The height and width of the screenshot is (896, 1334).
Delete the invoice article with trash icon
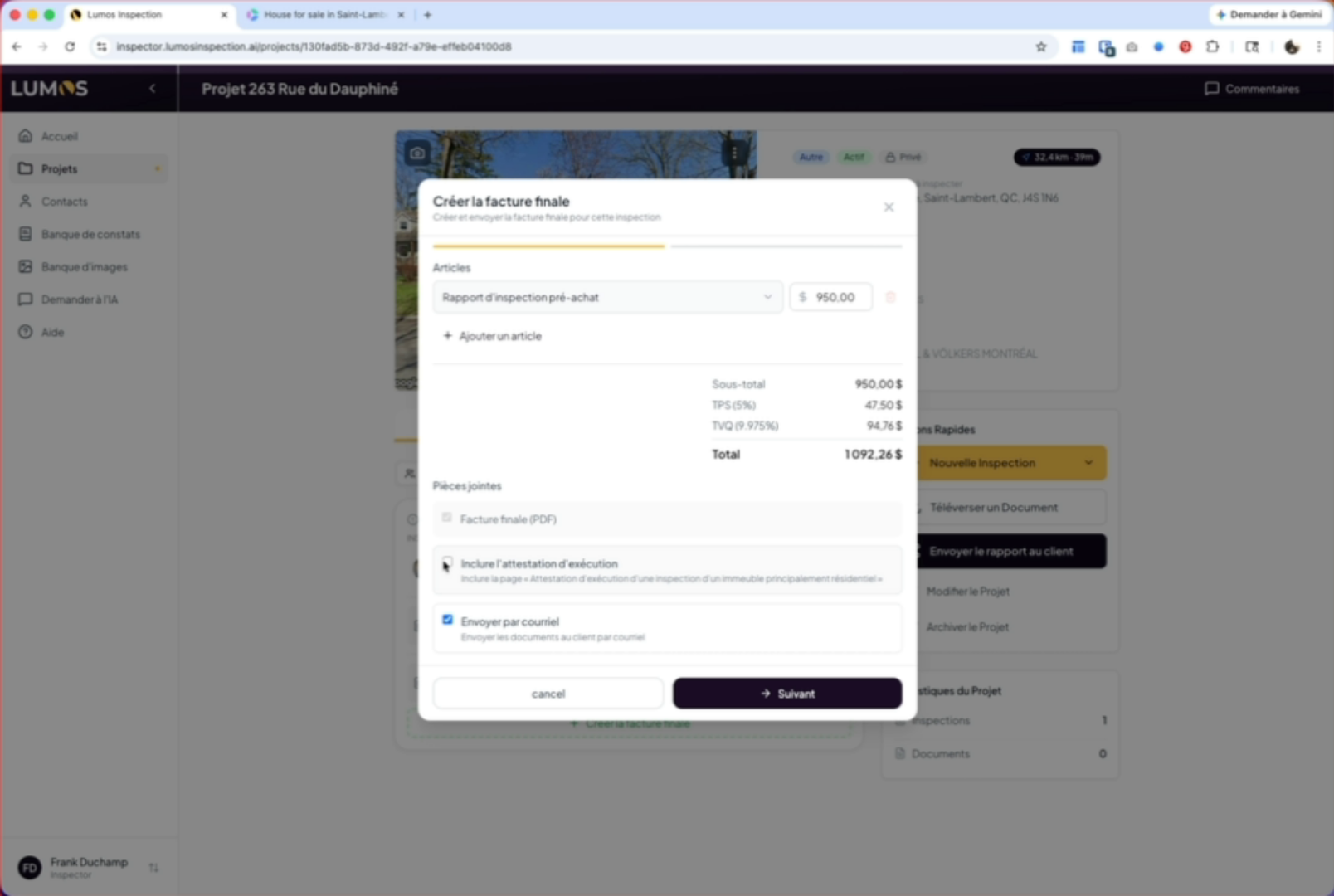[x=890, y=297]
